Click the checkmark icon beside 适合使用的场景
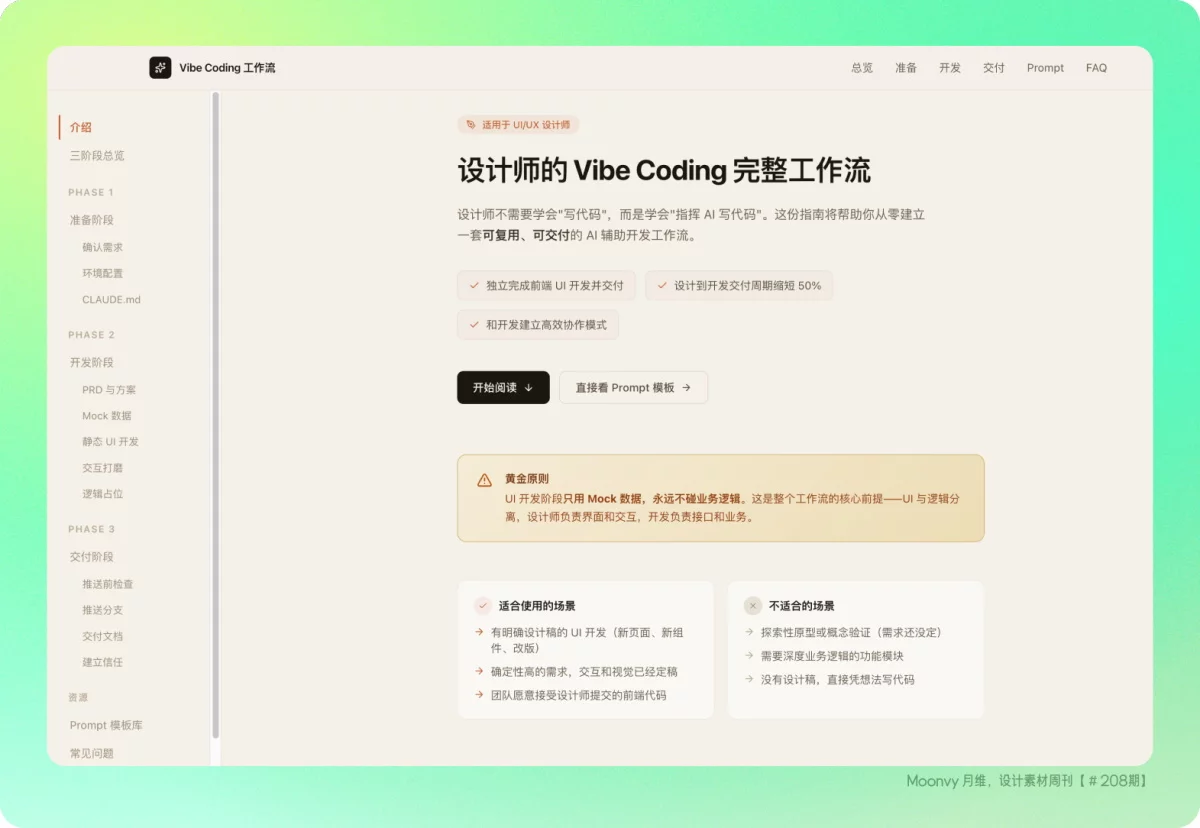 click(483, 606)
